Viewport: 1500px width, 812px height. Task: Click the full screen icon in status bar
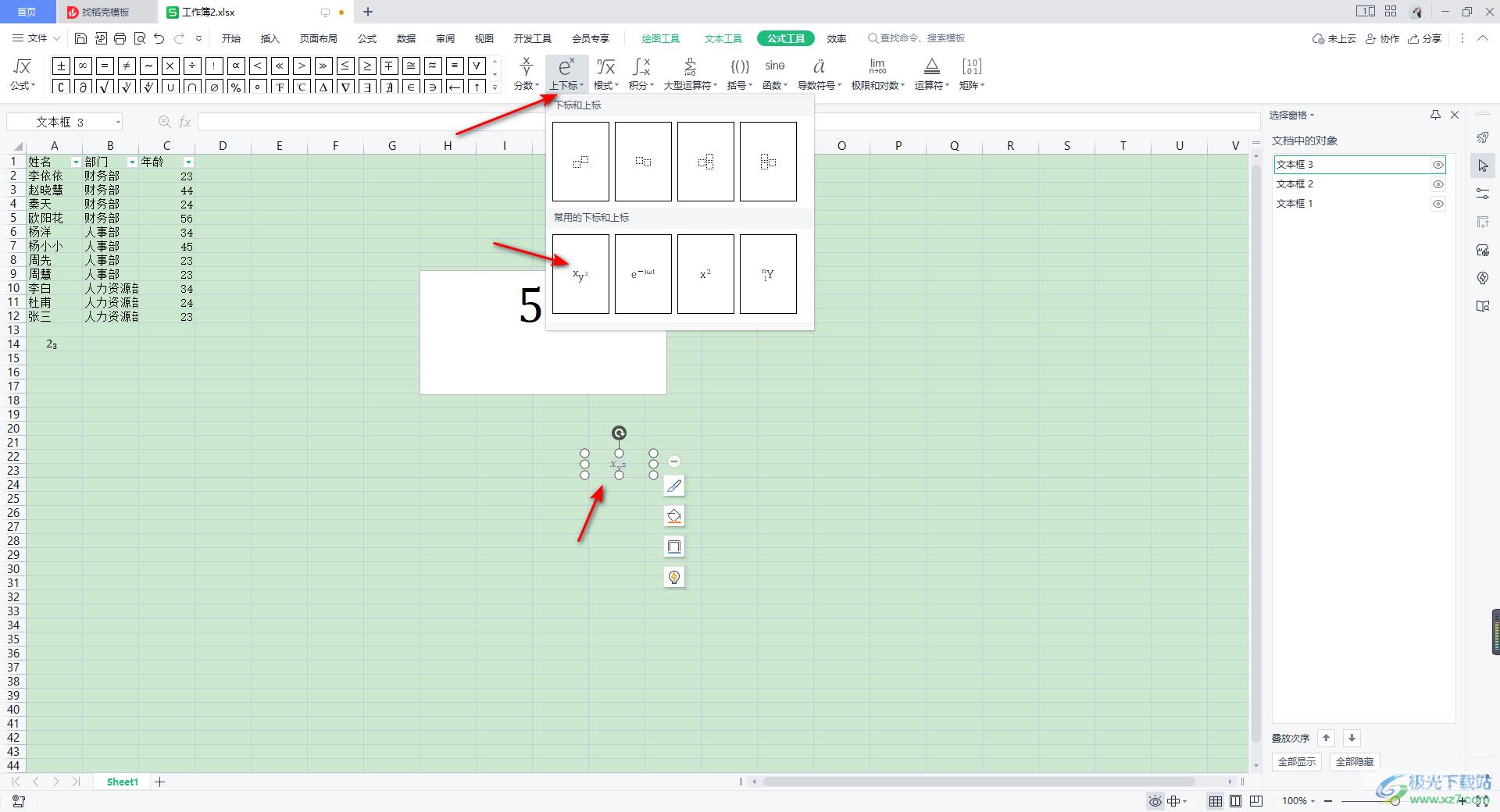(1481, 801)
